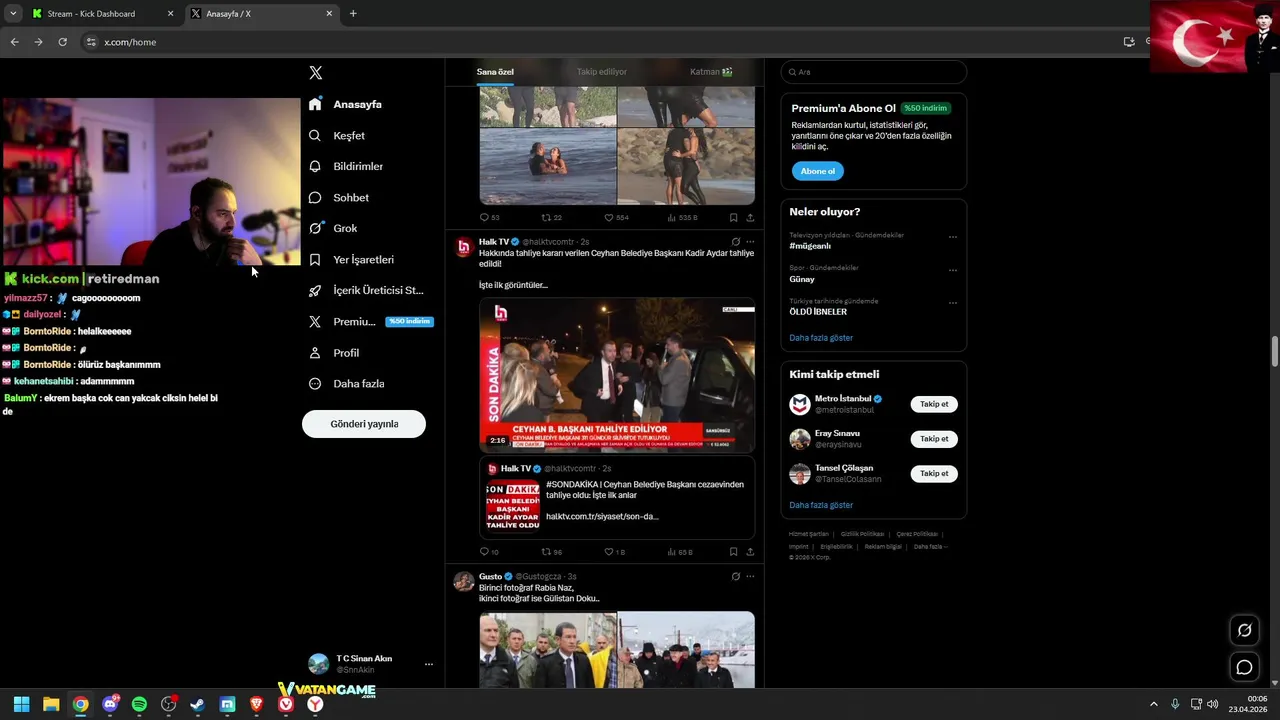
Task: Open Discord from the Windows taskbar
Action: [x=110, y=704]
